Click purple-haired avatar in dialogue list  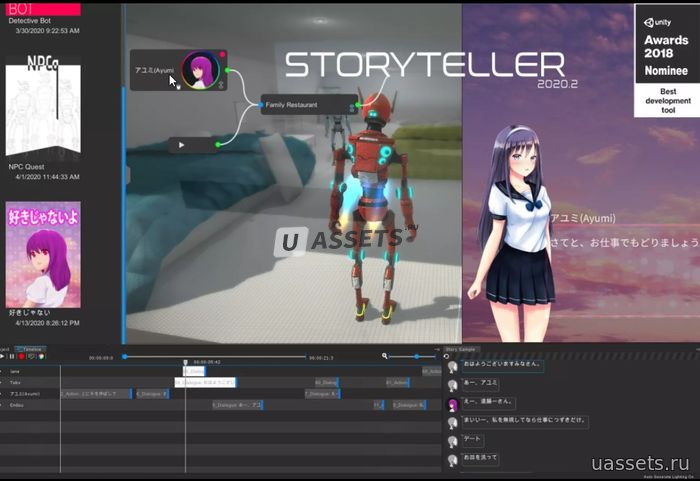[x=453, y=405]
